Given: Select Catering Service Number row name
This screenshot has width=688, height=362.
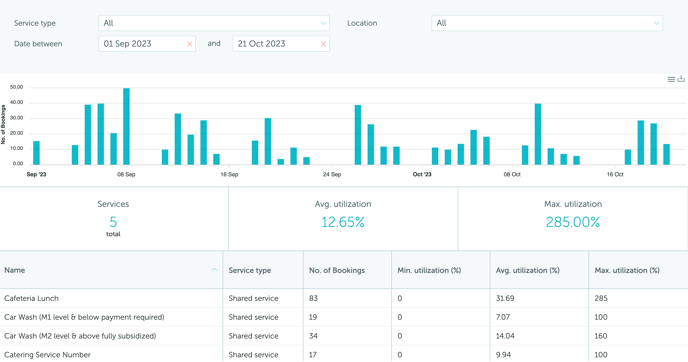Looking at the screenshot, I should tap(47, 355).
